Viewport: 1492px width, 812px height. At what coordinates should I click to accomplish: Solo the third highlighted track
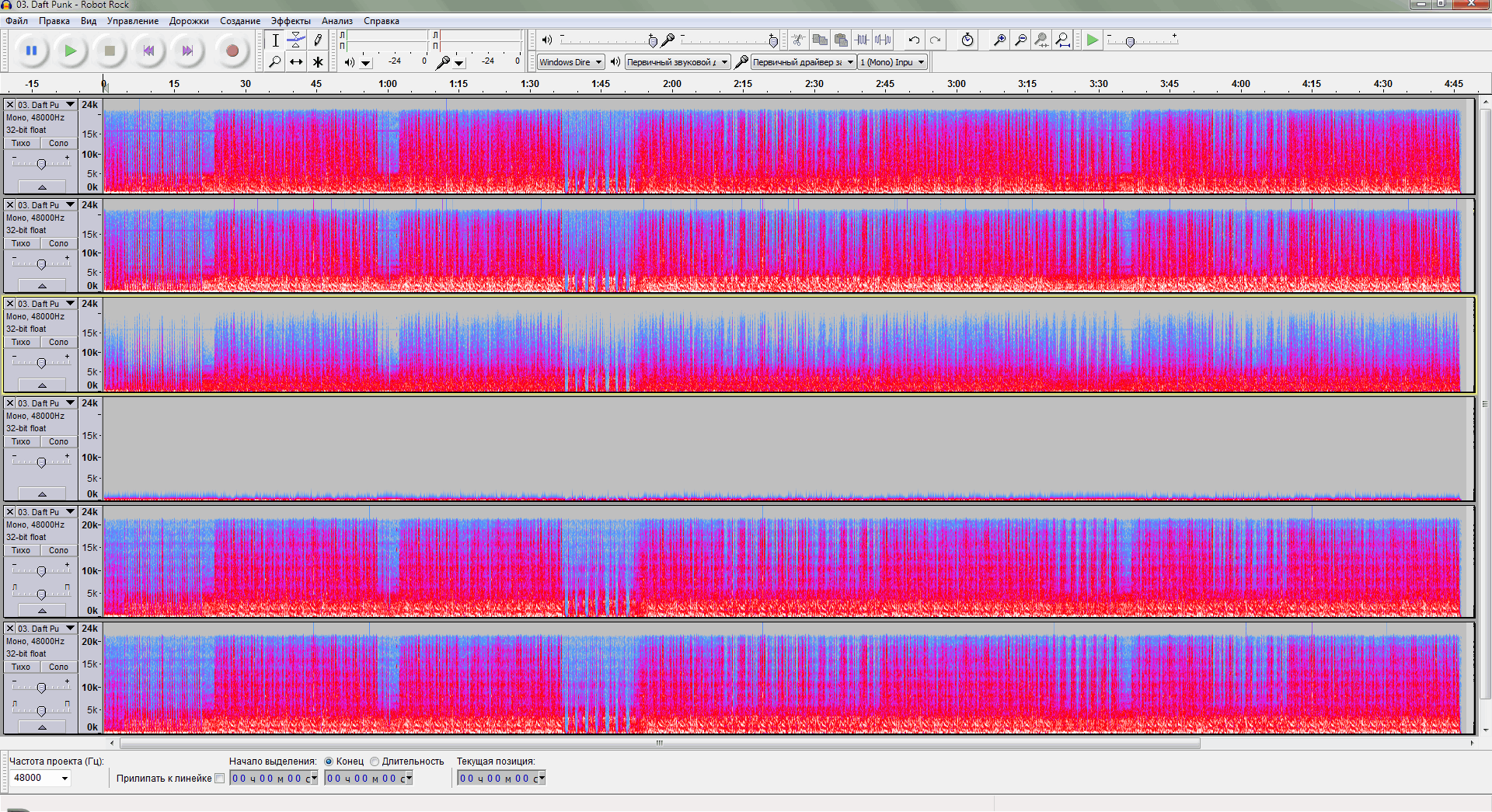coord(59,343)
